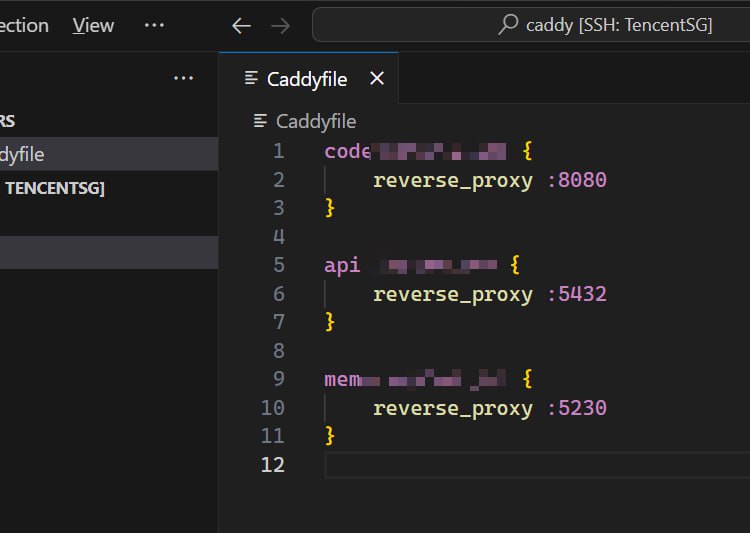Switch to the Caddyfile editor tab
This screenshot has width=750, height=533.
coord(306,79)
